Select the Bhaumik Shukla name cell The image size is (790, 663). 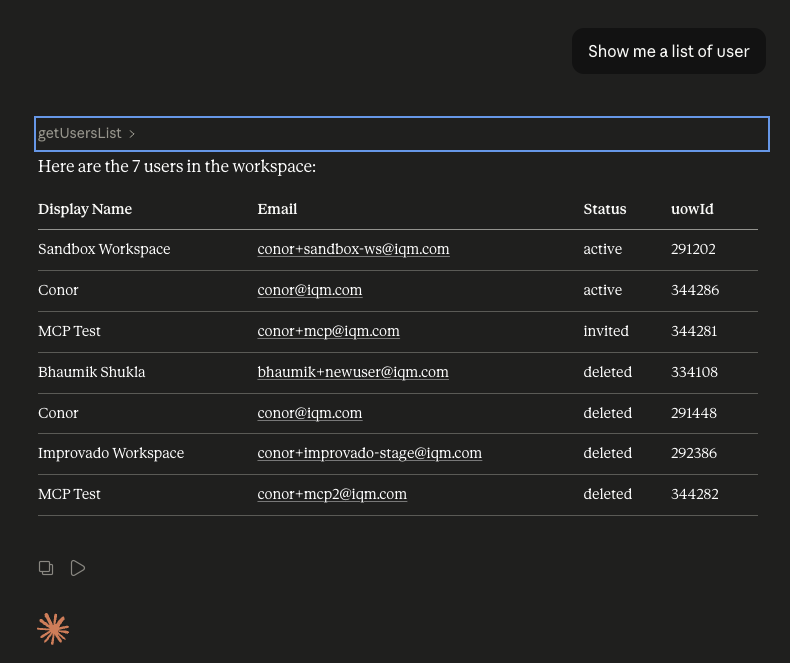coord(92,372)
